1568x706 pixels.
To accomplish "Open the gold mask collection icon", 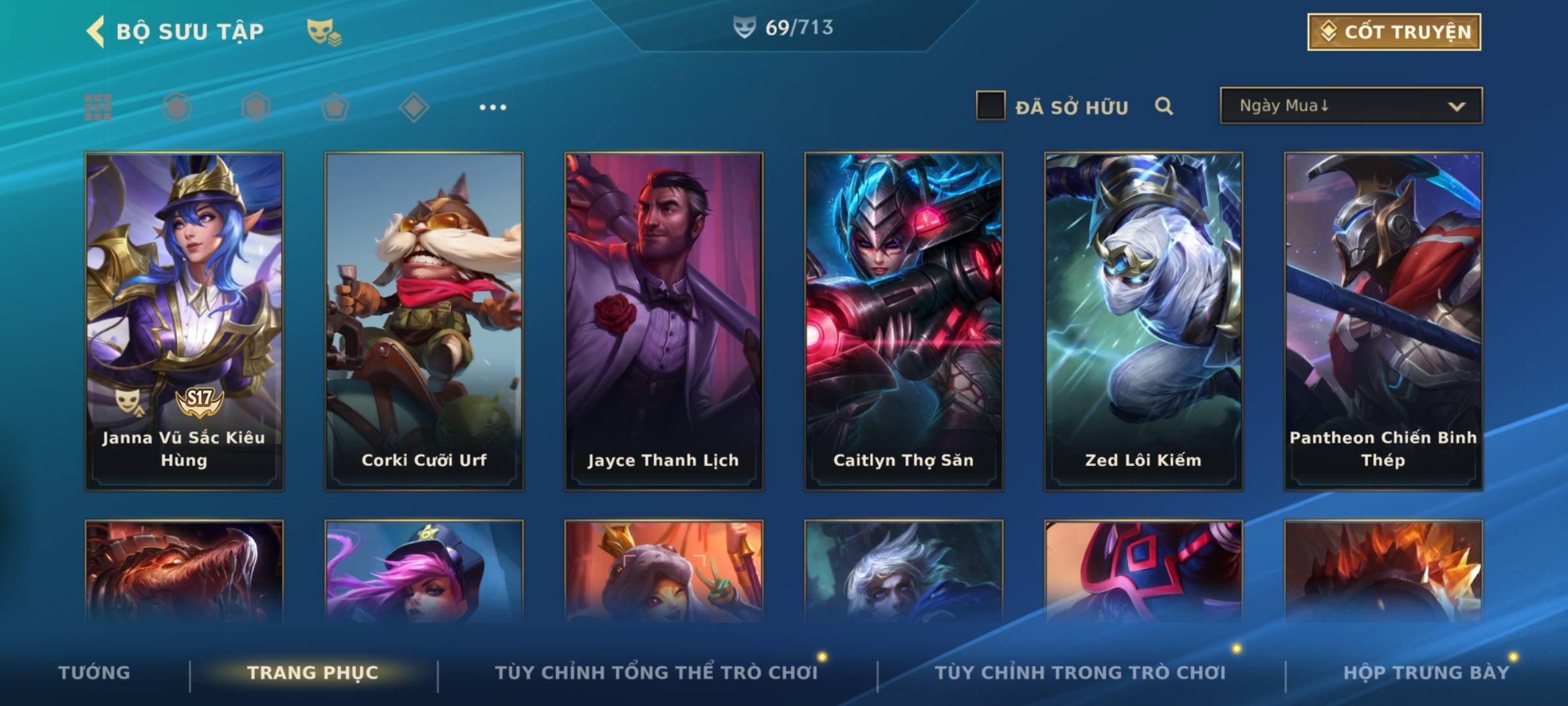I will tap(324, 32).
